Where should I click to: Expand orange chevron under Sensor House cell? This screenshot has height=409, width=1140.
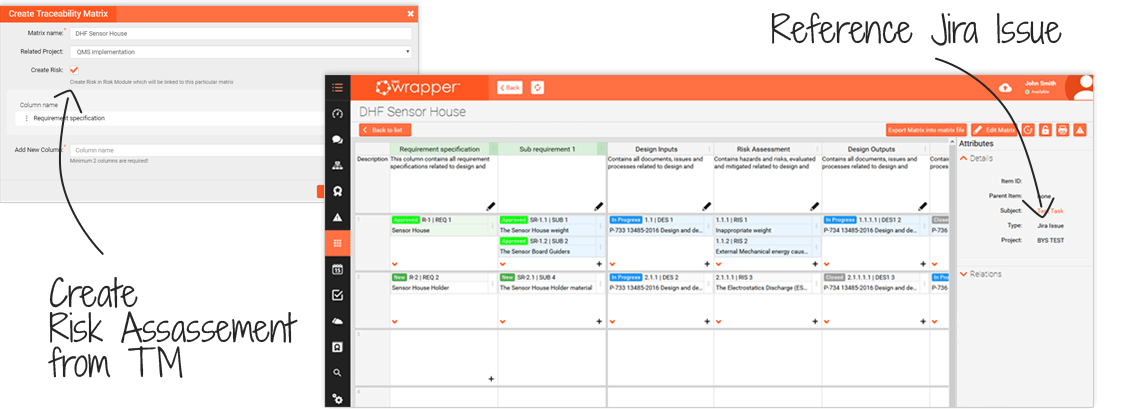tap(395, 264)
